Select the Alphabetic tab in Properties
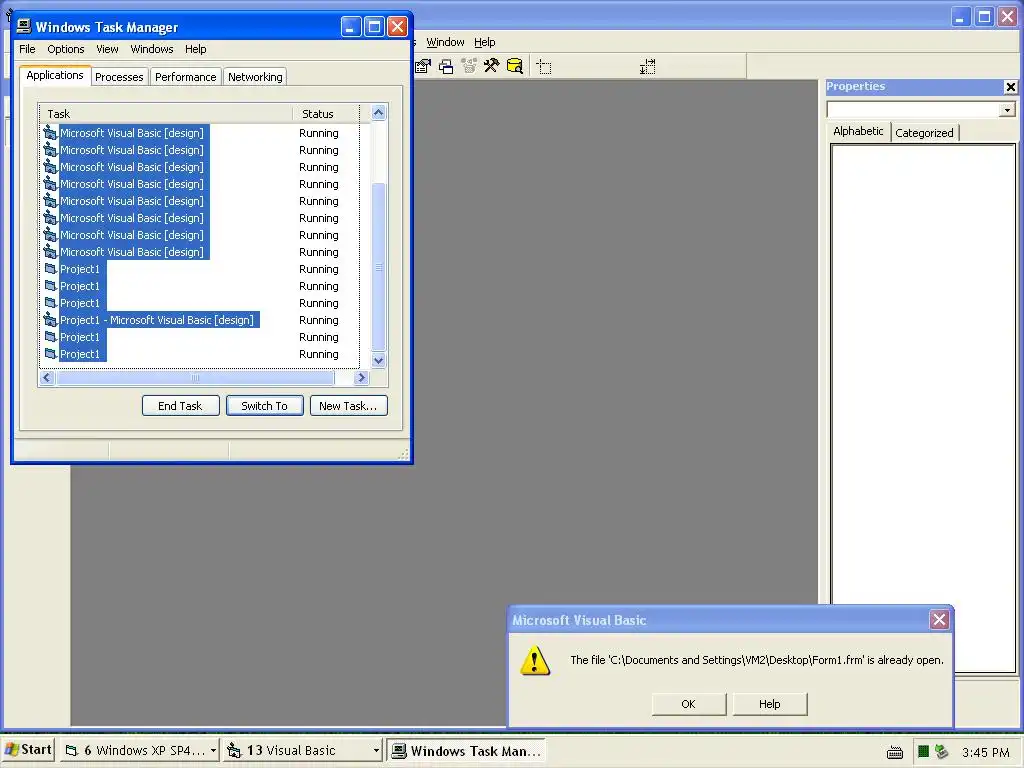 pos(858,131)
